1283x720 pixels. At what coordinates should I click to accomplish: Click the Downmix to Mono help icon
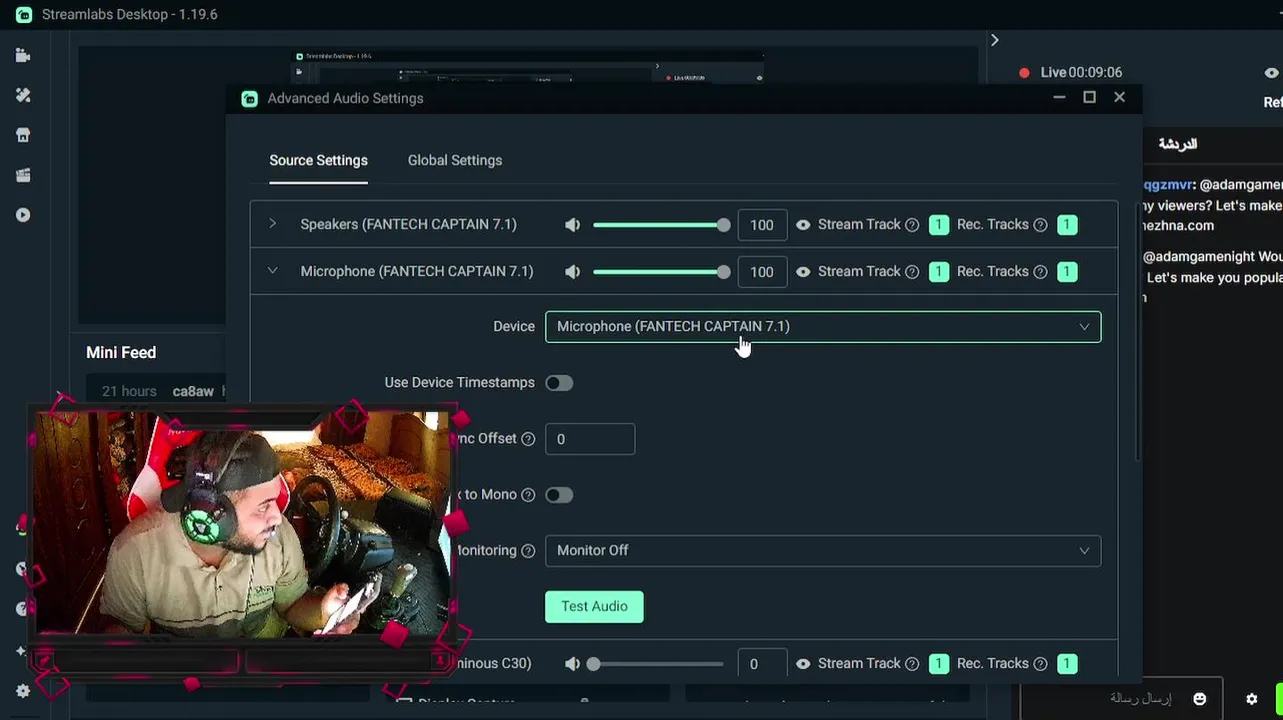click(528, 495)
